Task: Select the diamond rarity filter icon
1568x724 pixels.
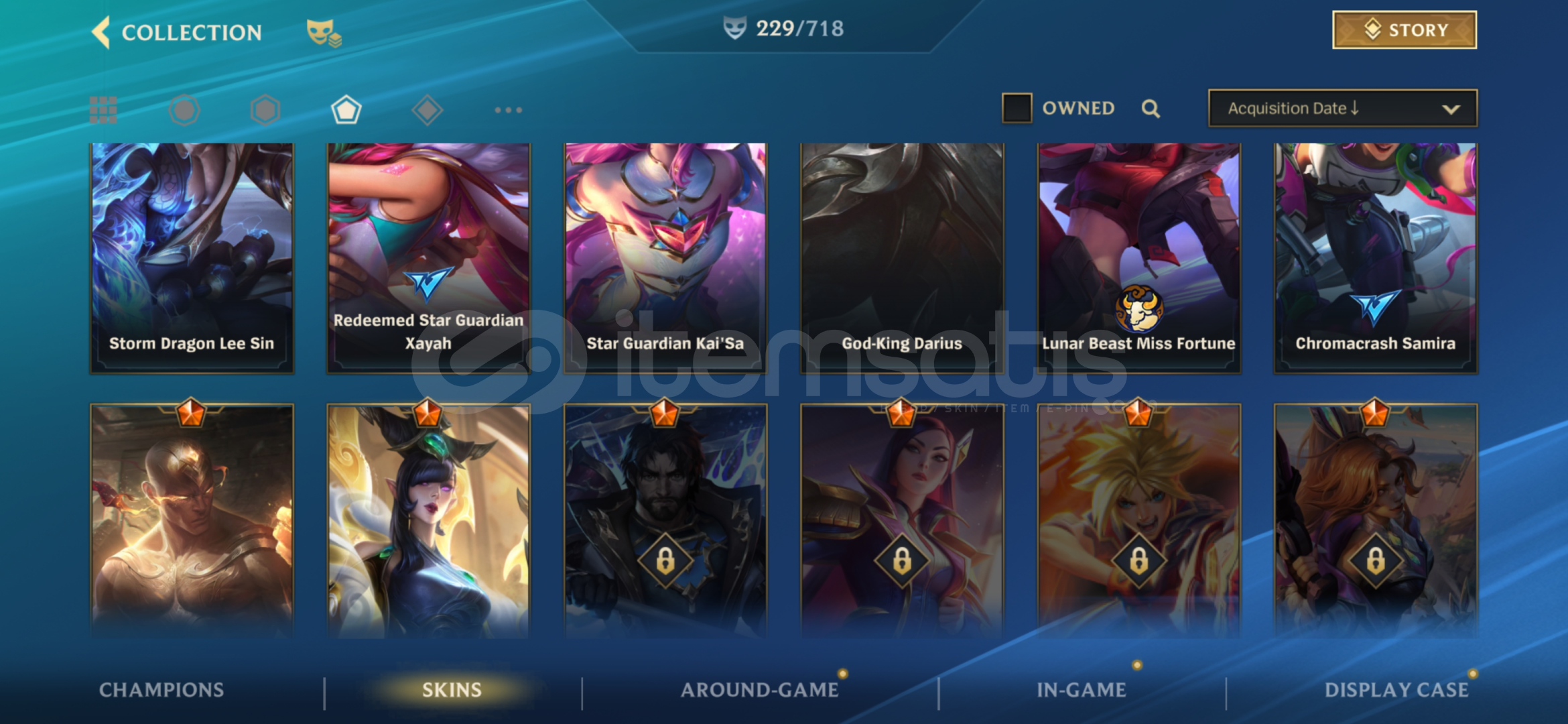Action: [428, 110]
